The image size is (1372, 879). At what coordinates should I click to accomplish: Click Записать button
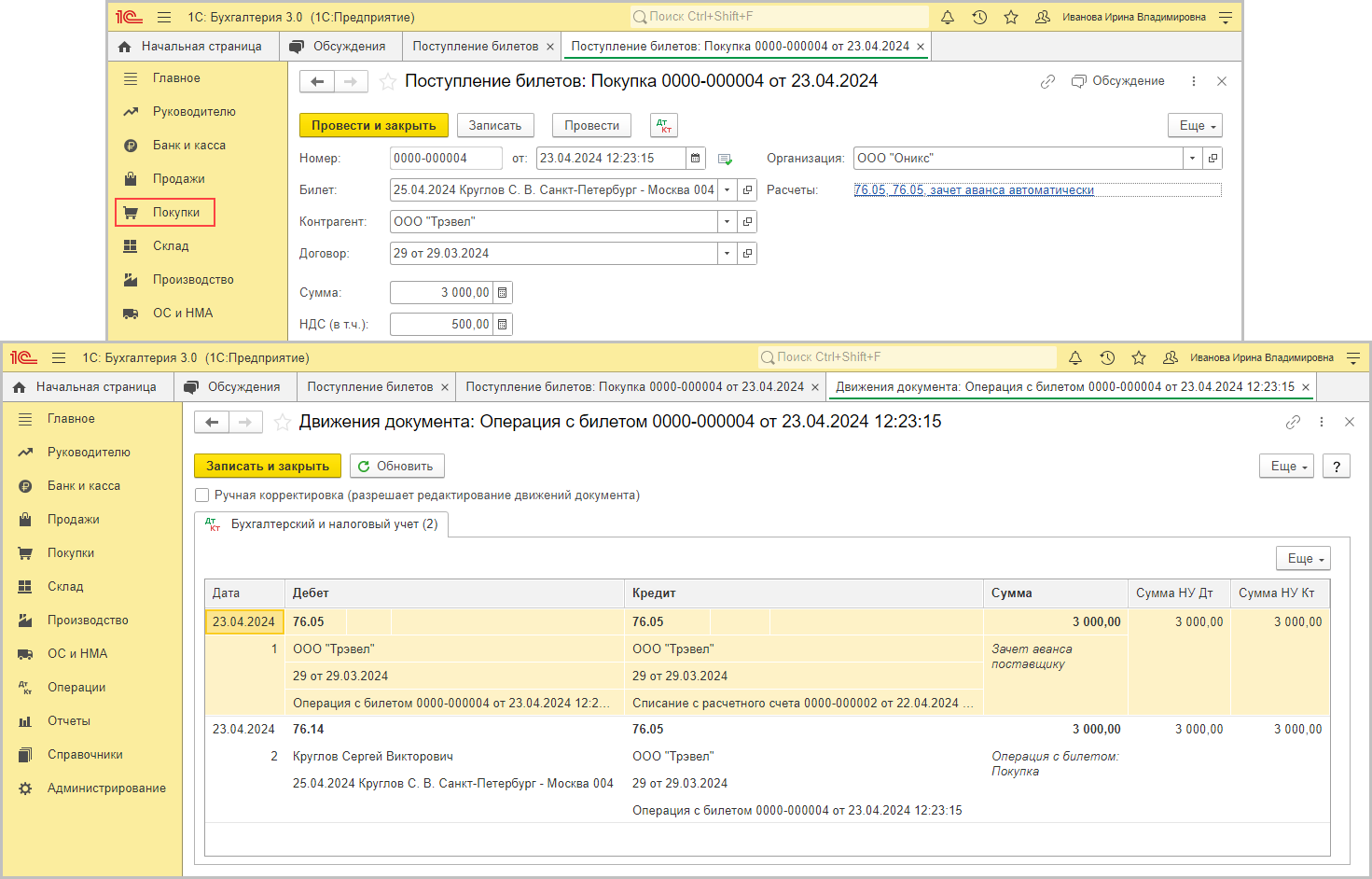point(495,125)
